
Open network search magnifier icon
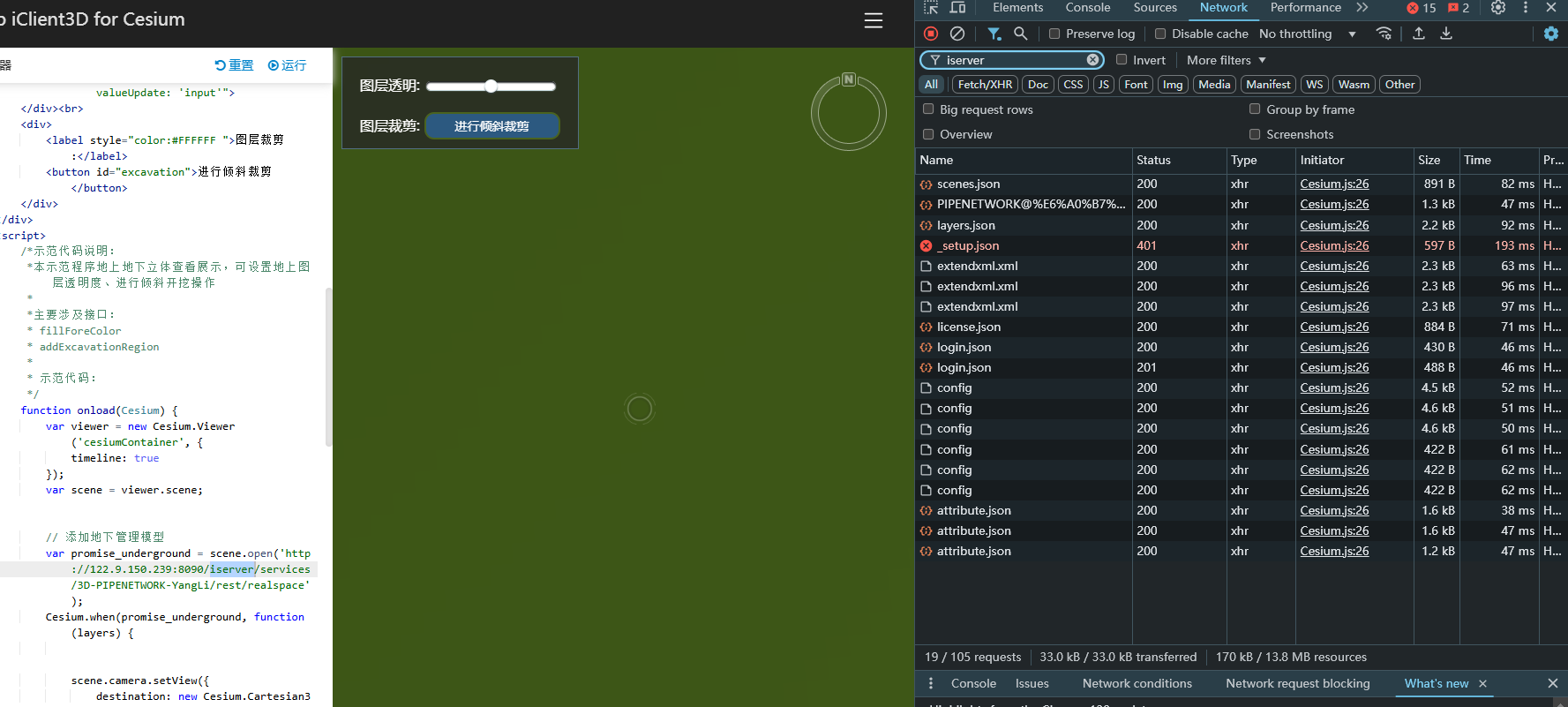coord(1021,34)
